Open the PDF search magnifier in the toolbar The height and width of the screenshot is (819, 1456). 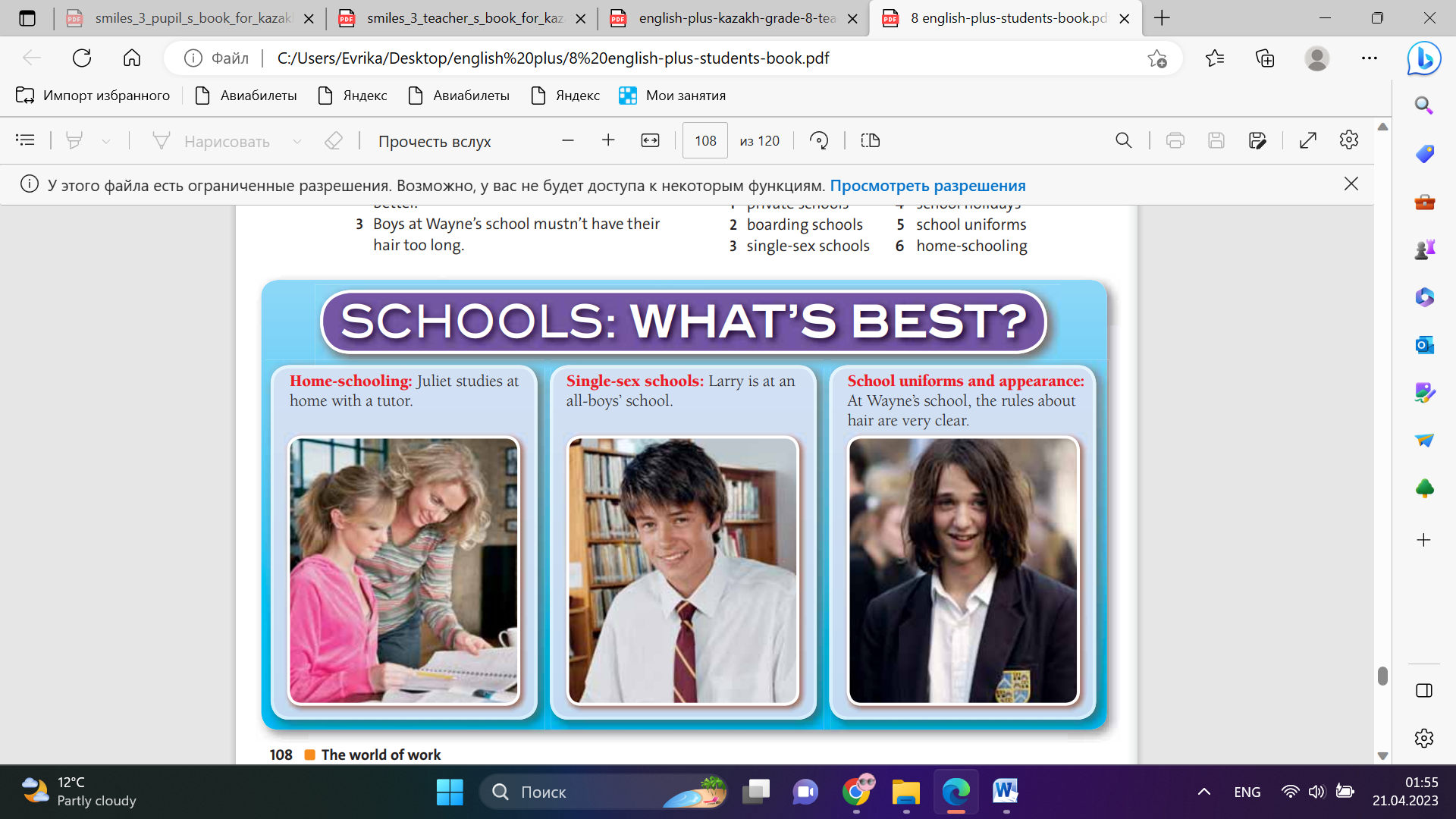(1123, 141)
